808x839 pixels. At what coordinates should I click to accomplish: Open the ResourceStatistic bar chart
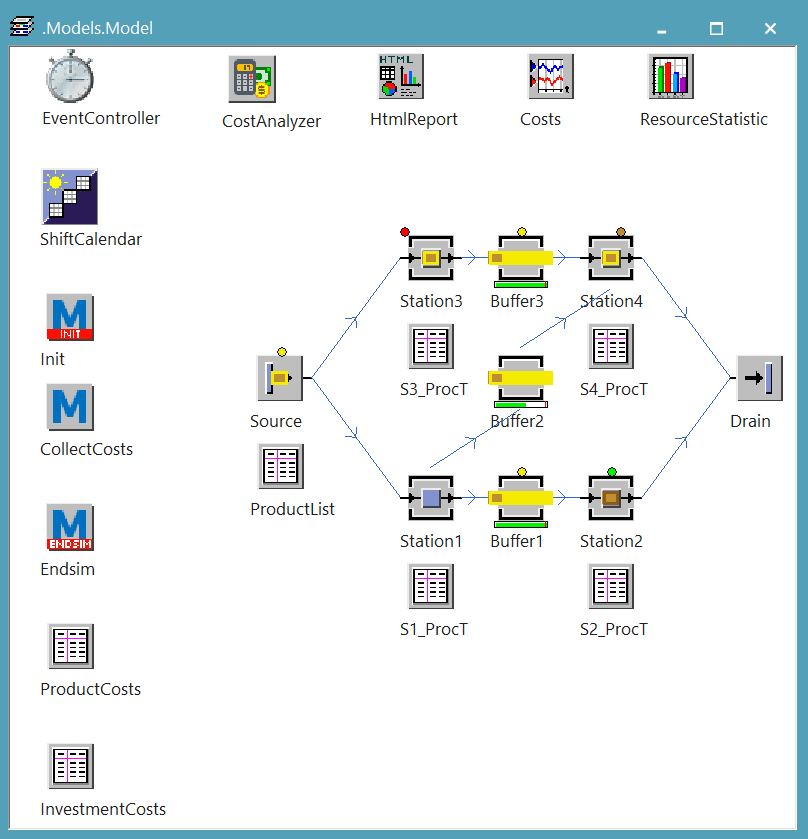671,77
